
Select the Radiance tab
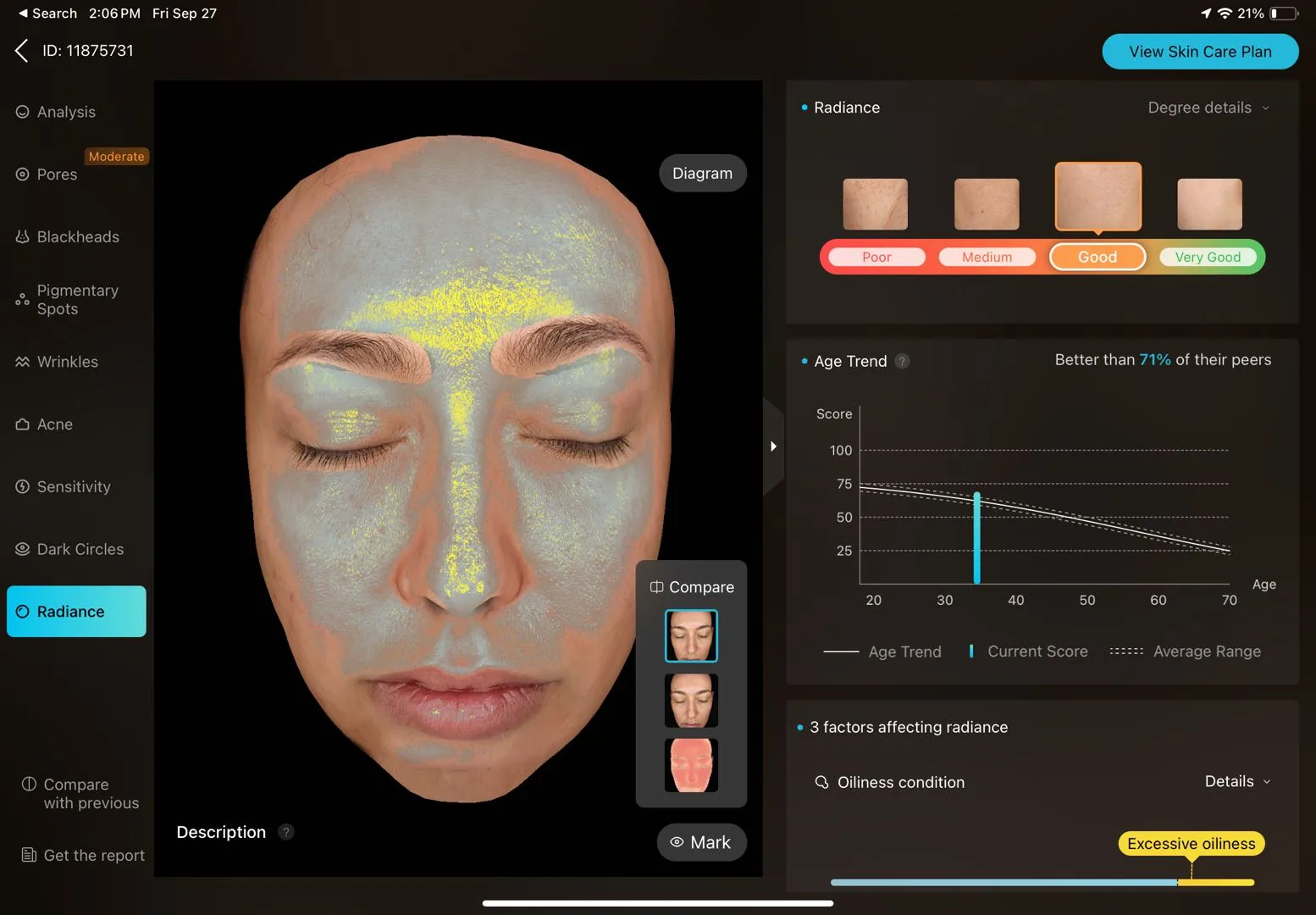pos(76,611)
